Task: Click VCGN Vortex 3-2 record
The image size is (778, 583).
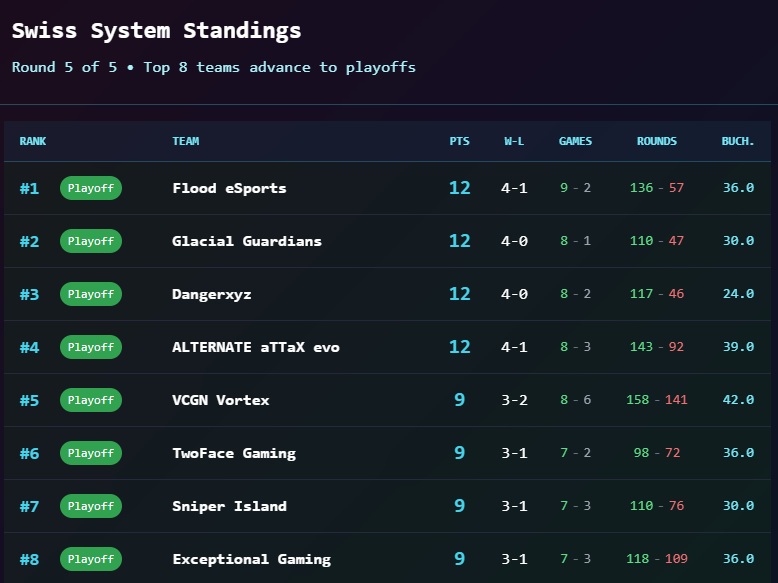Action: click(x=514, y=400)
